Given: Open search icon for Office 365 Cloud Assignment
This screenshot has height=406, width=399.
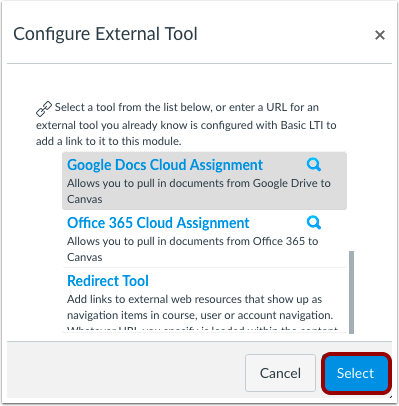Looking at the screenshot, I should pos(313,223).
